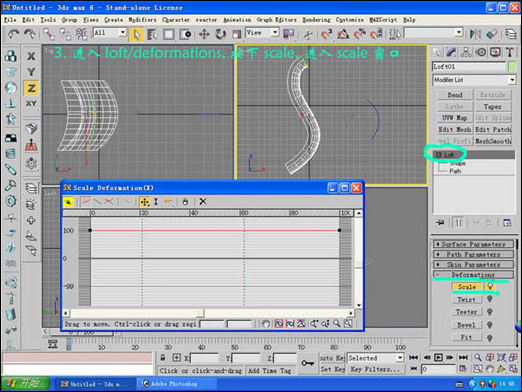522x392 pixels.
Task: Click the MeshSmooth modifier button
Action: (x=493, y=141)
